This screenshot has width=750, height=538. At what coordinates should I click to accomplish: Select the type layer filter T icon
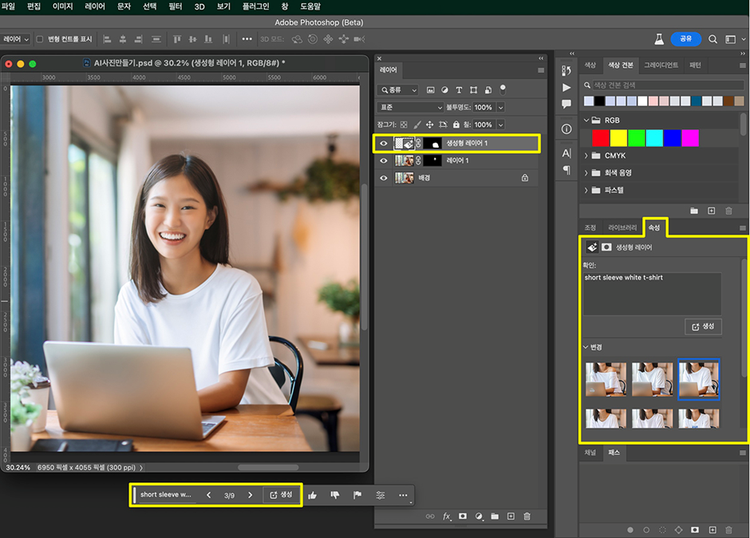(x=459, y=90)
